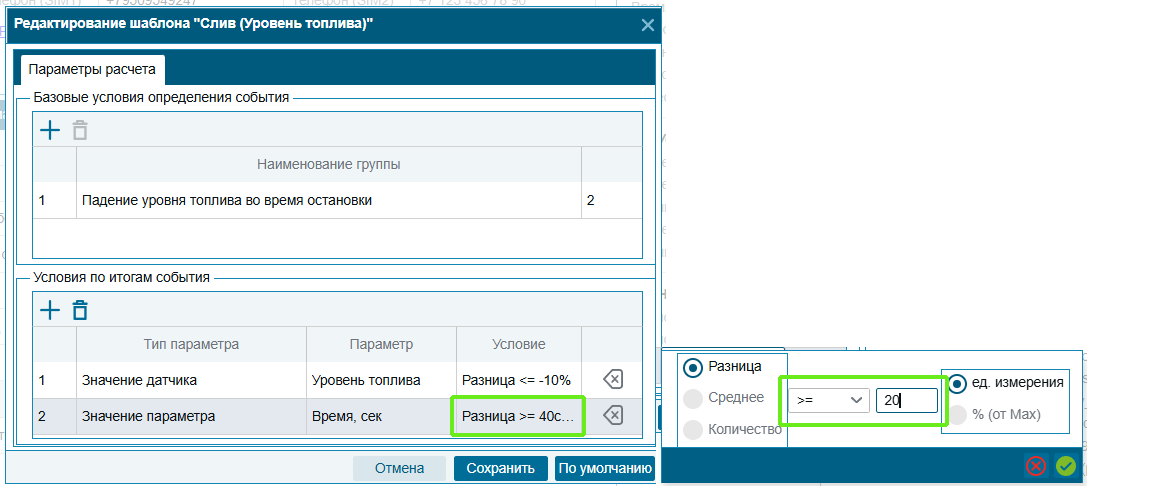Delete selected event result condition (trash icon)

(x=80, y=310)
